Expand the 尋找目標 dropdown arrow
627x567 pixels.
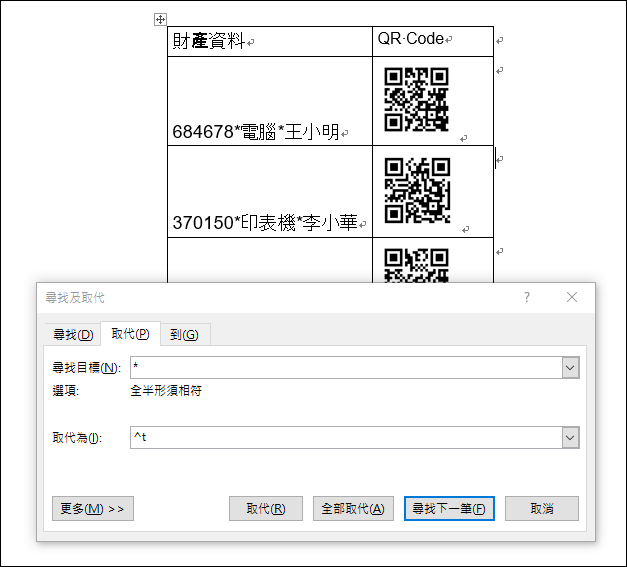click(570, 367)
